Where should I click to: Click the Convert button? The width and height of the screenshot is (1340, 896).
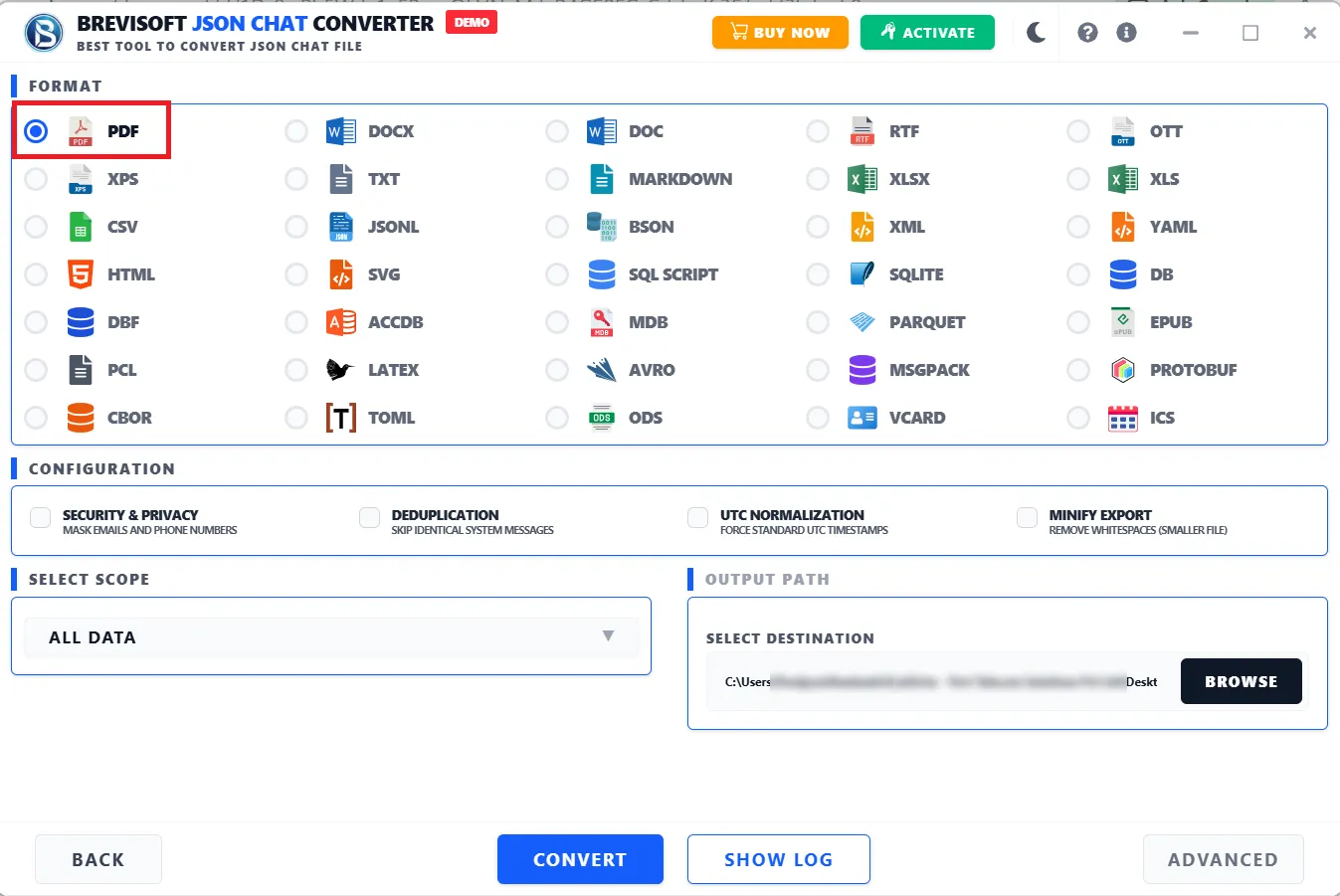(580, 859)
